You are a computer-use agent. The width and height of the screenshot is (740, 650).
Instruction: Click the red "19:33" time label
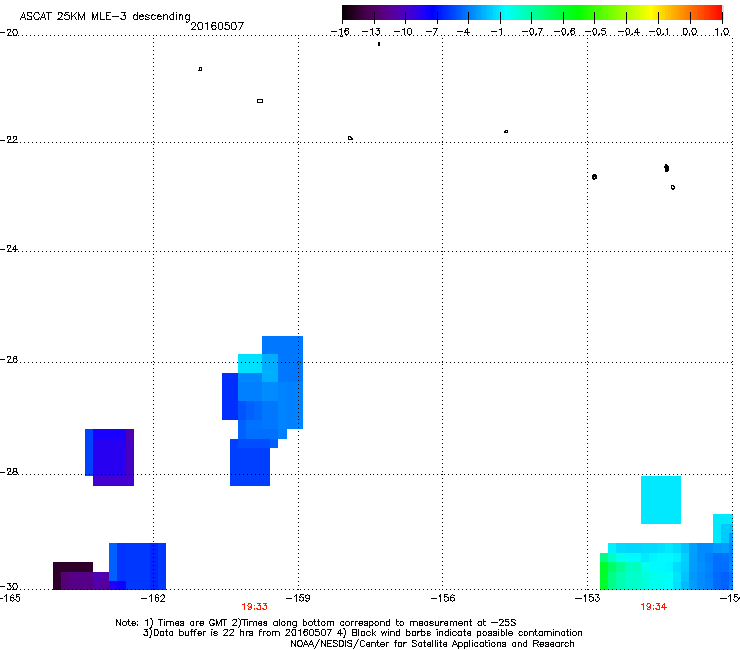pos(254,607)
